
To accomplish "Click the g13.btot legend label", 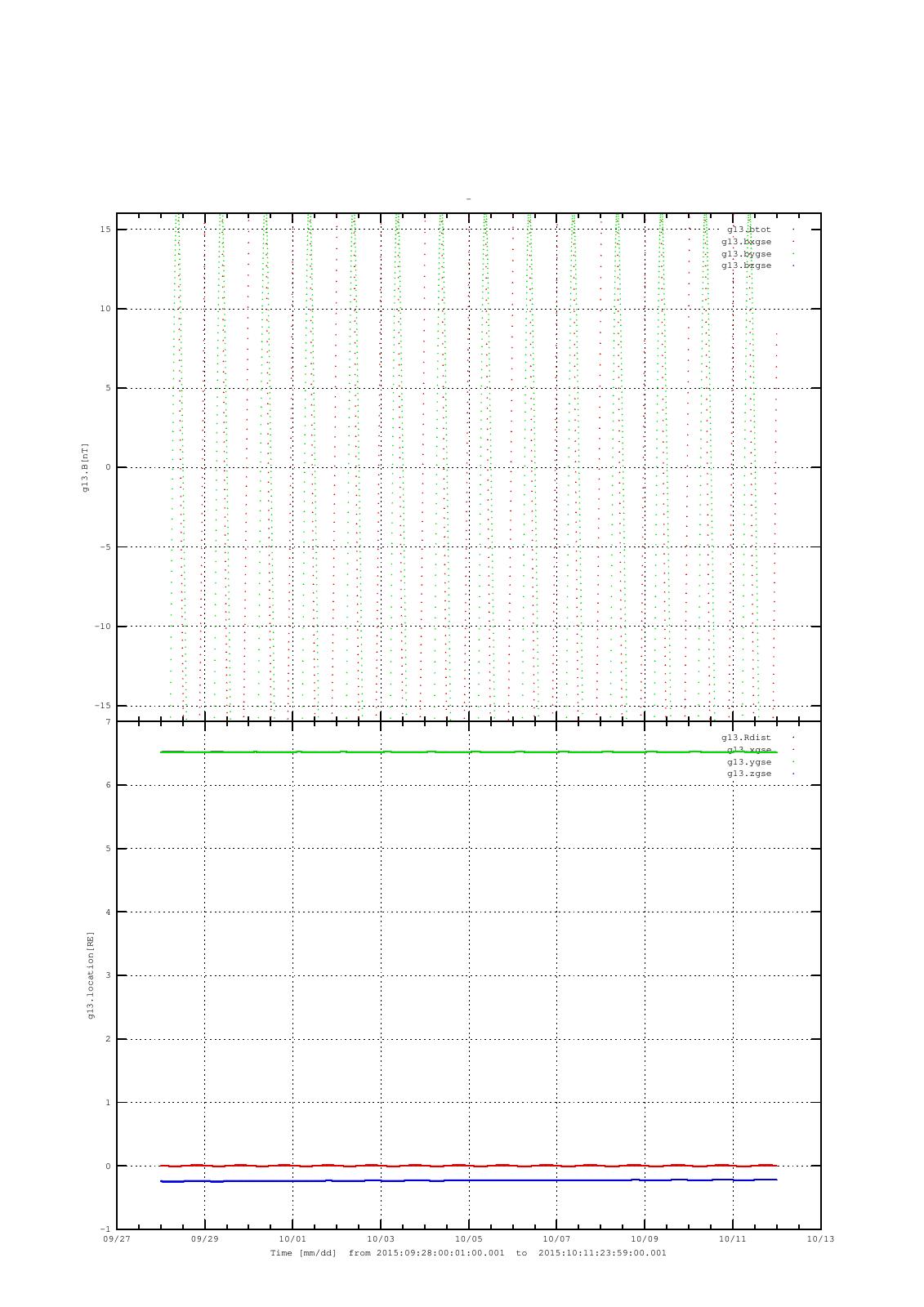I will [748, 230].
